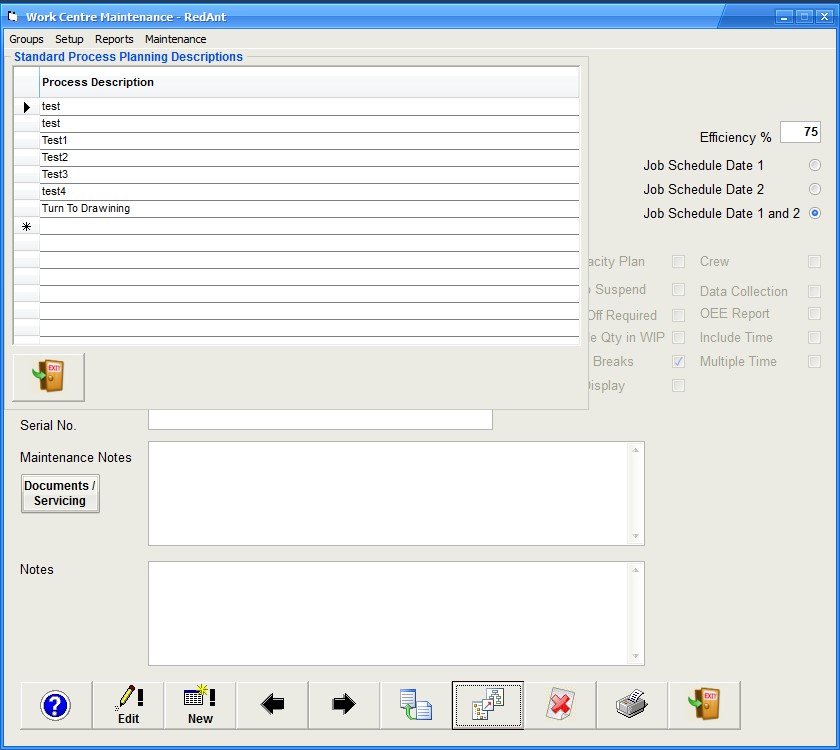The height and width of the screenshot is (750, 840).
Task: Click inside the Maintenance Notes text area
Action: point(390,493)
